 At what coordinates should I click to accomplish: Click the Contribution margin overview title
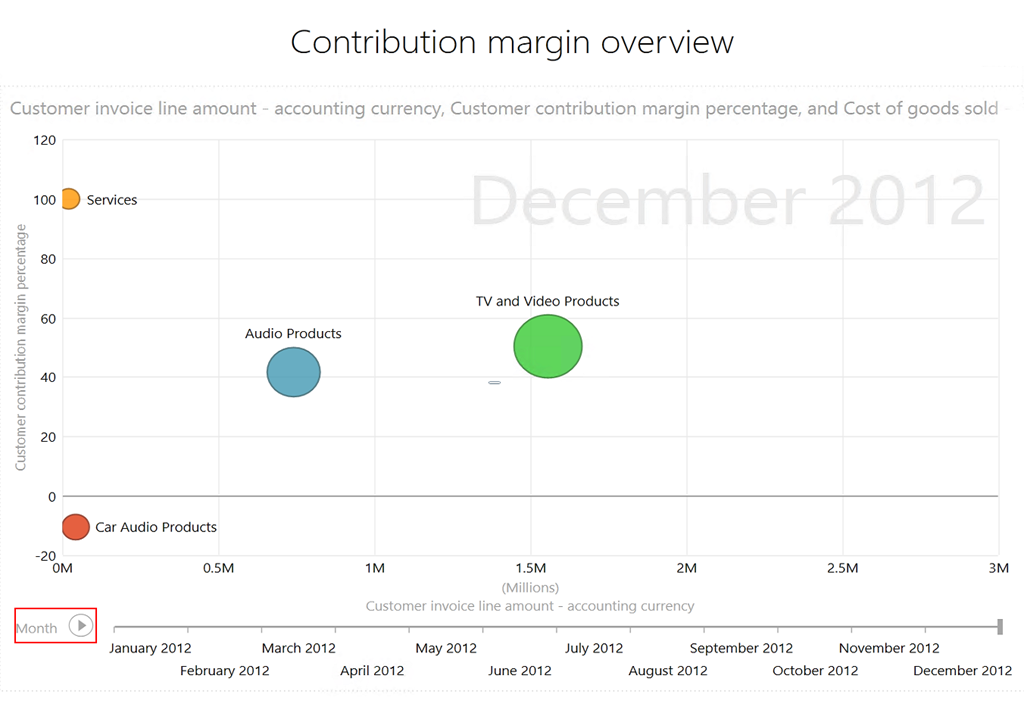tap(512, 42)
